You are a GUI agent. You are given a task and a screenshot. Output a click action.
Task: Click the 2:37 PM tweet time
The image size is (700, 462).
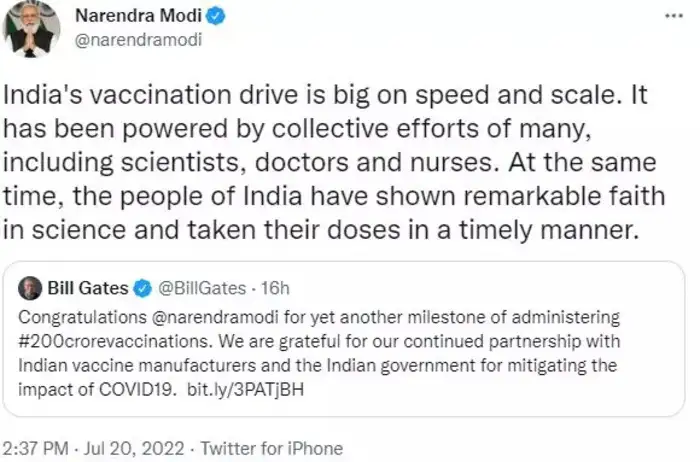click(34, 449)
